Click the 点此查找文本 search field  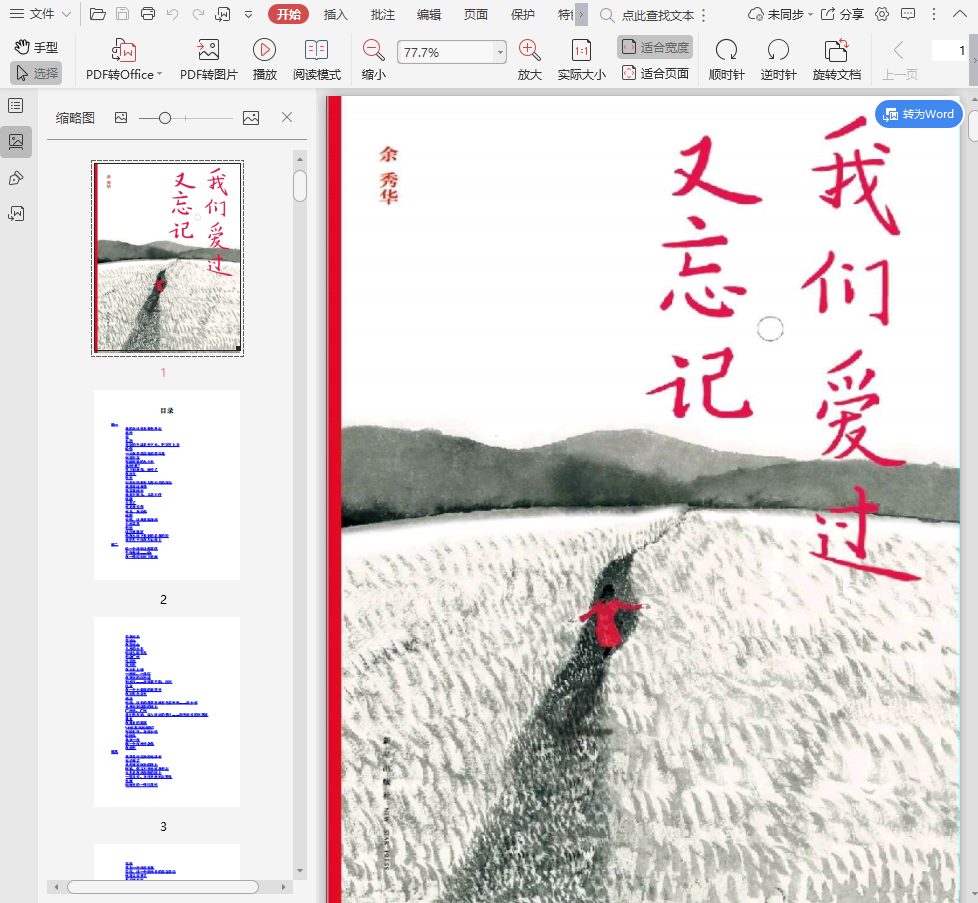click(657, 16)
